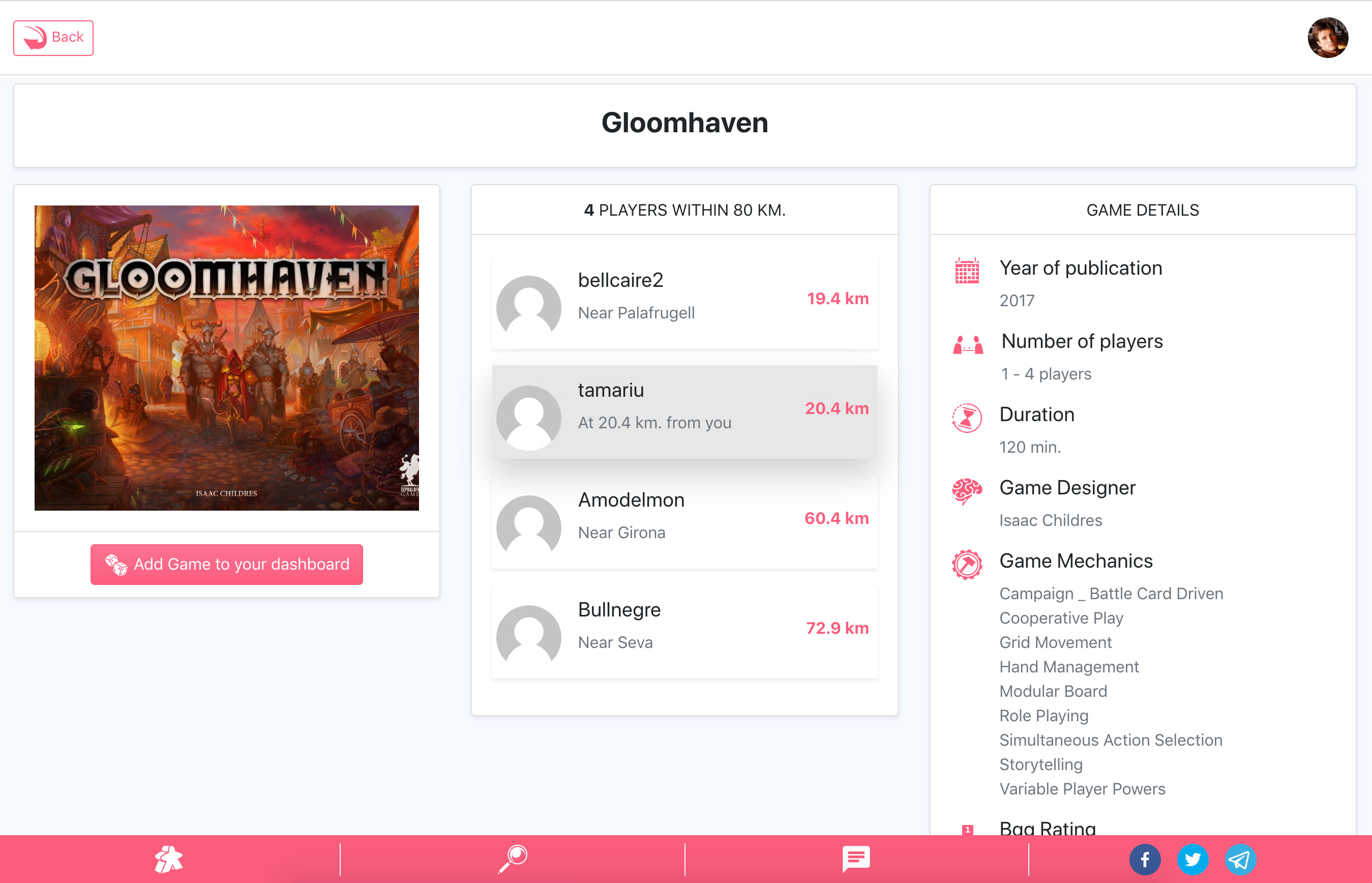1372x883 pixels.
Task: Click the meeple dashboard icon in bottom bar
Action: tap(168, 860)
